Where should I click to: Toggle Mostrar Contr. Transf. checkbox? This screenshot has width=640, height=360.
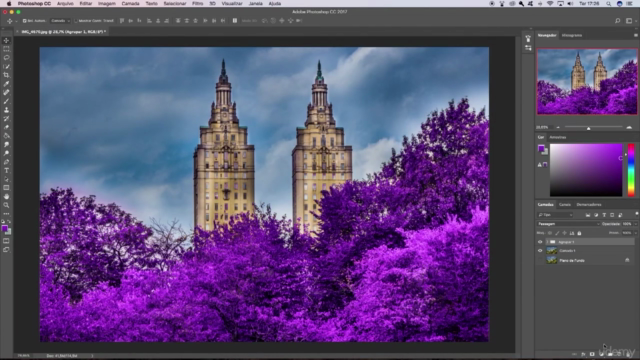pos(76,21)
